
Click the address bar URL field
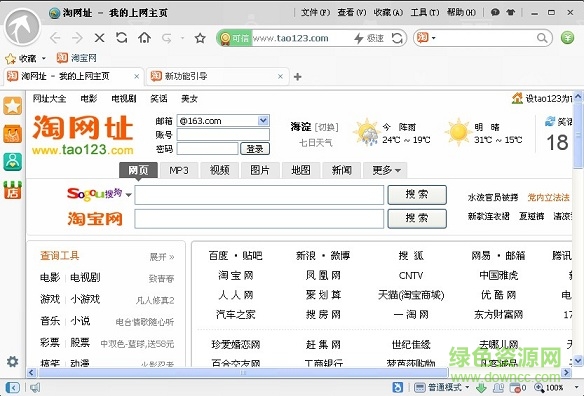302,38
